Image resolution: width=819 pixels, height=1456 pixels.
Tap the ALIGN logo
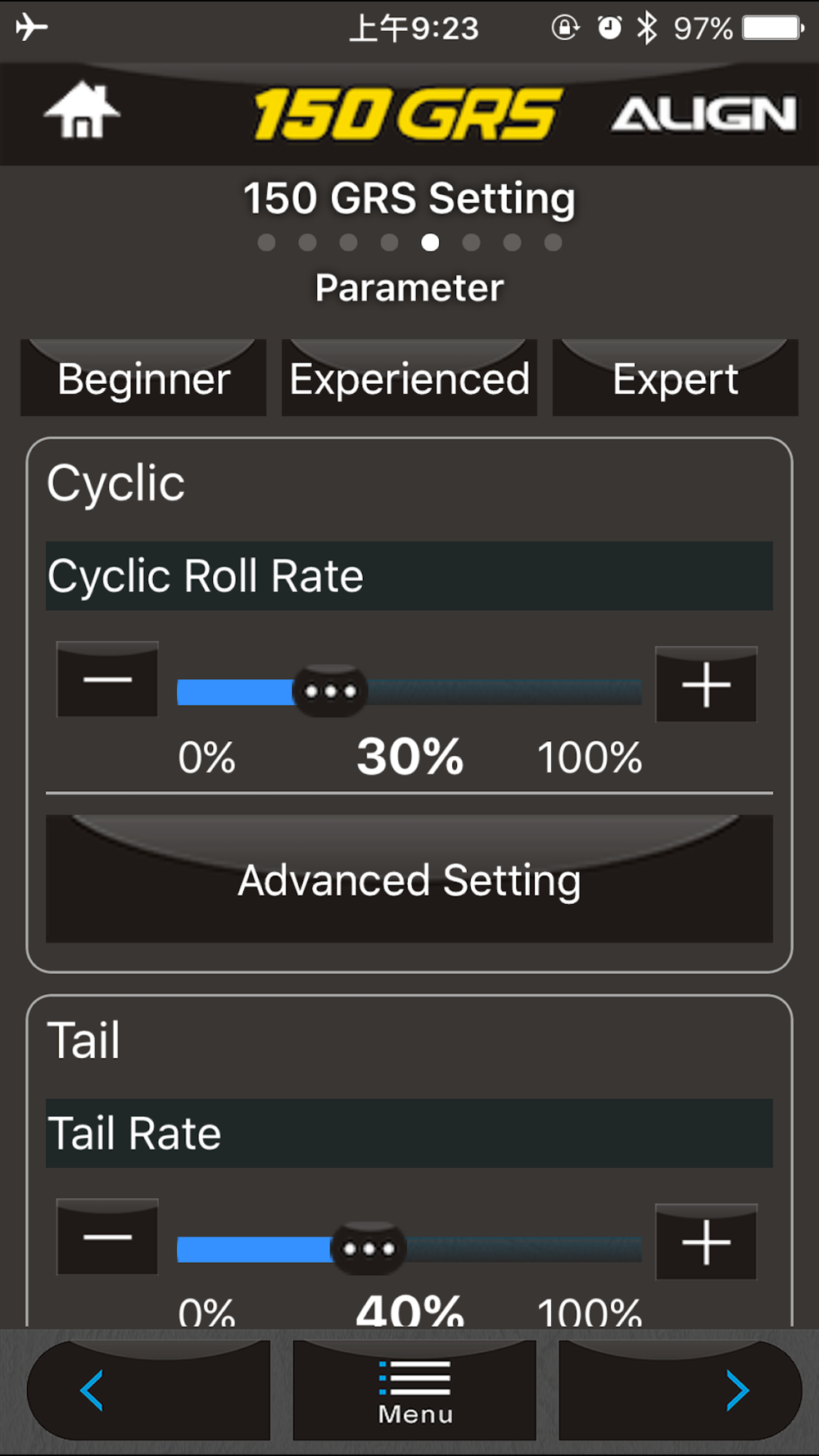tap(704, 114)
